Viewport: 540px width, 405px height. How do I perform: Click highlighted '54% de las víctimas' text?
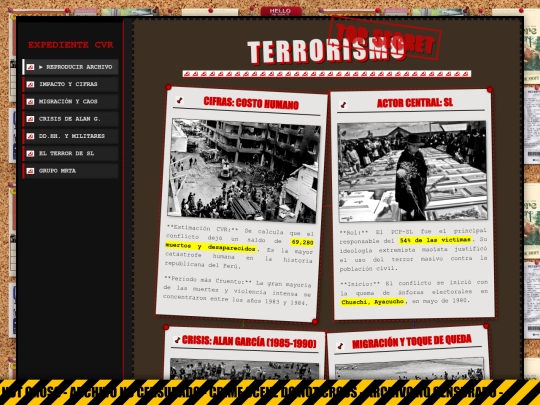click(x=435, y=240)
